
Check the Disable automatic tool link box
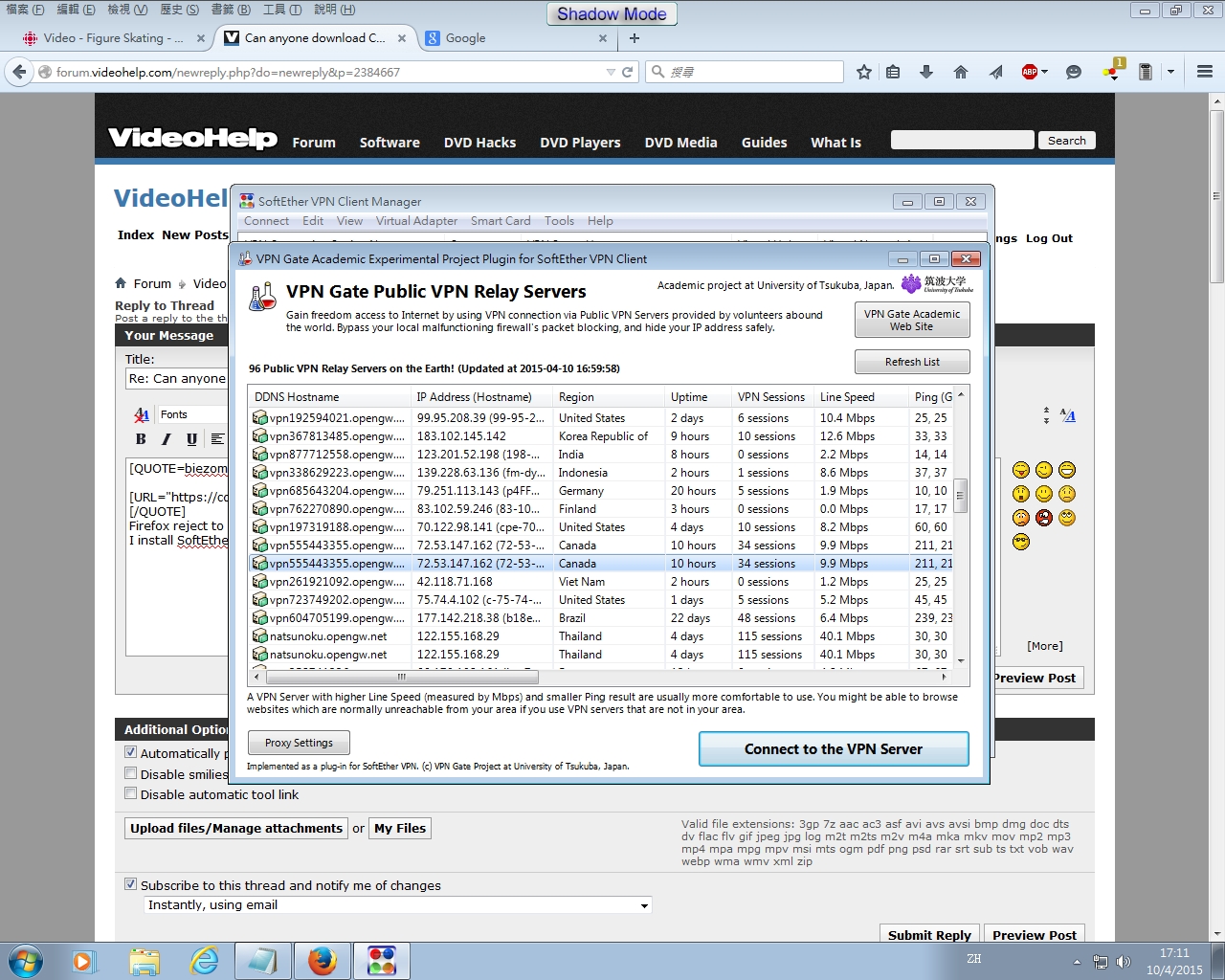tap(131, 793)
